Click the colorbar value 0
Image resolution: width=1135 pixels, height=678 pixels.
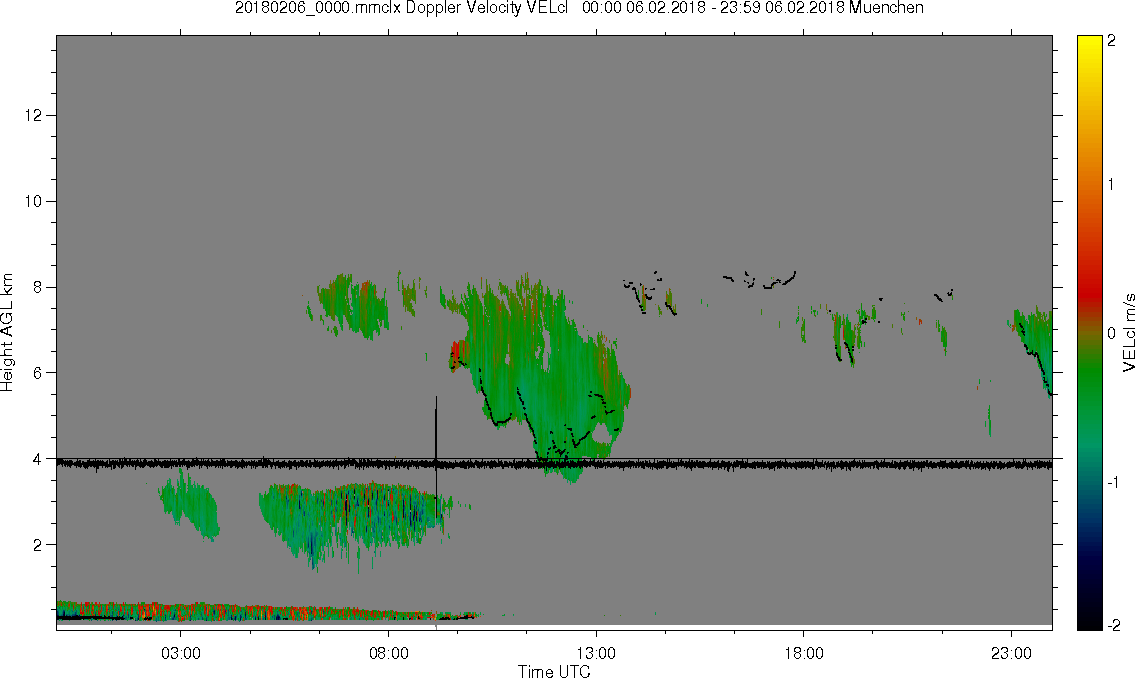[1112, 334]
